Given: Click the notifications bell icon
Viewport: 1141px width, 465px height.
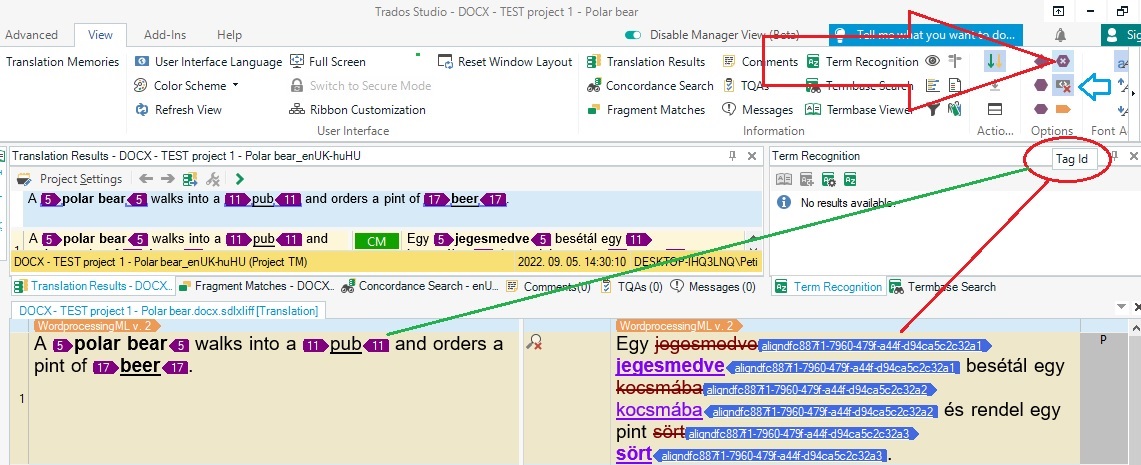Looking at the screenshot, I should (1061, 34).
